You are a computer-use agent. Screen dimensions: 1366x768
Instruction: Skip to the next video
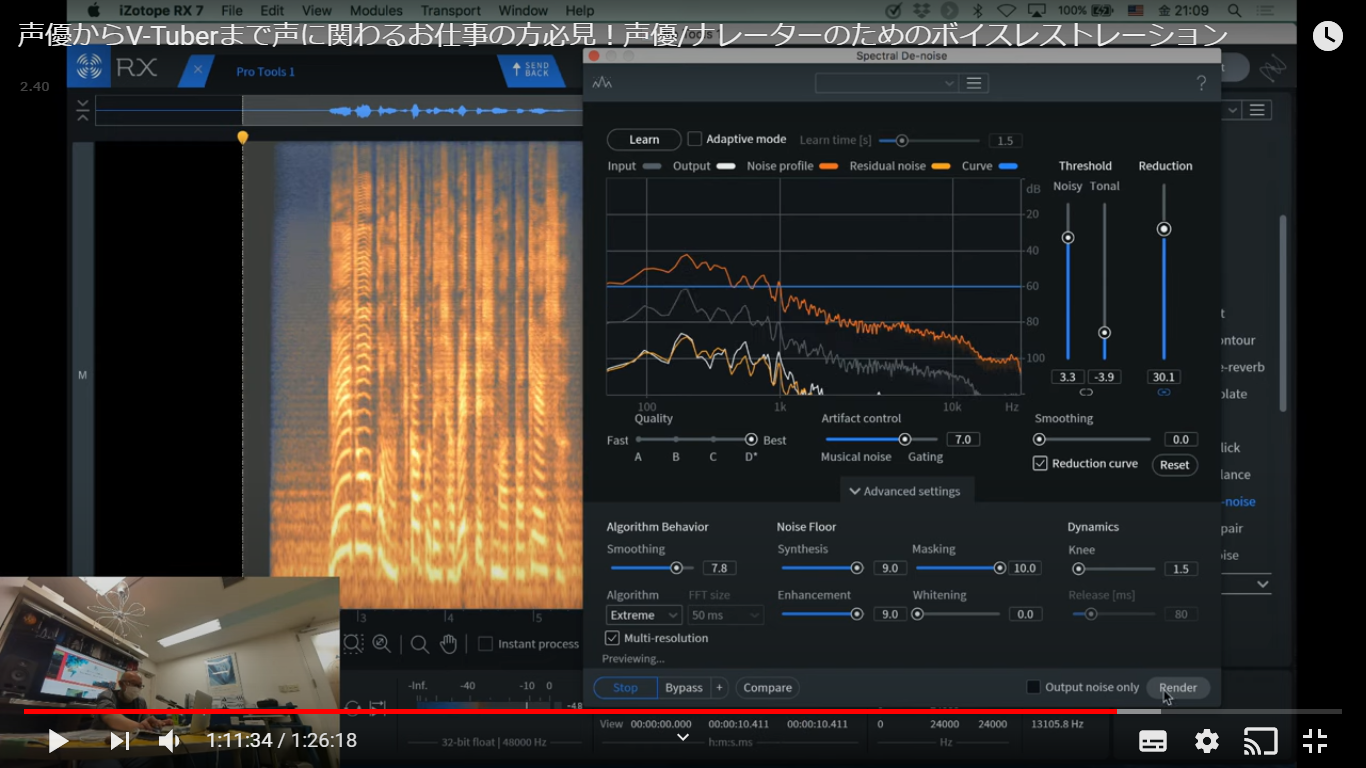120,741
